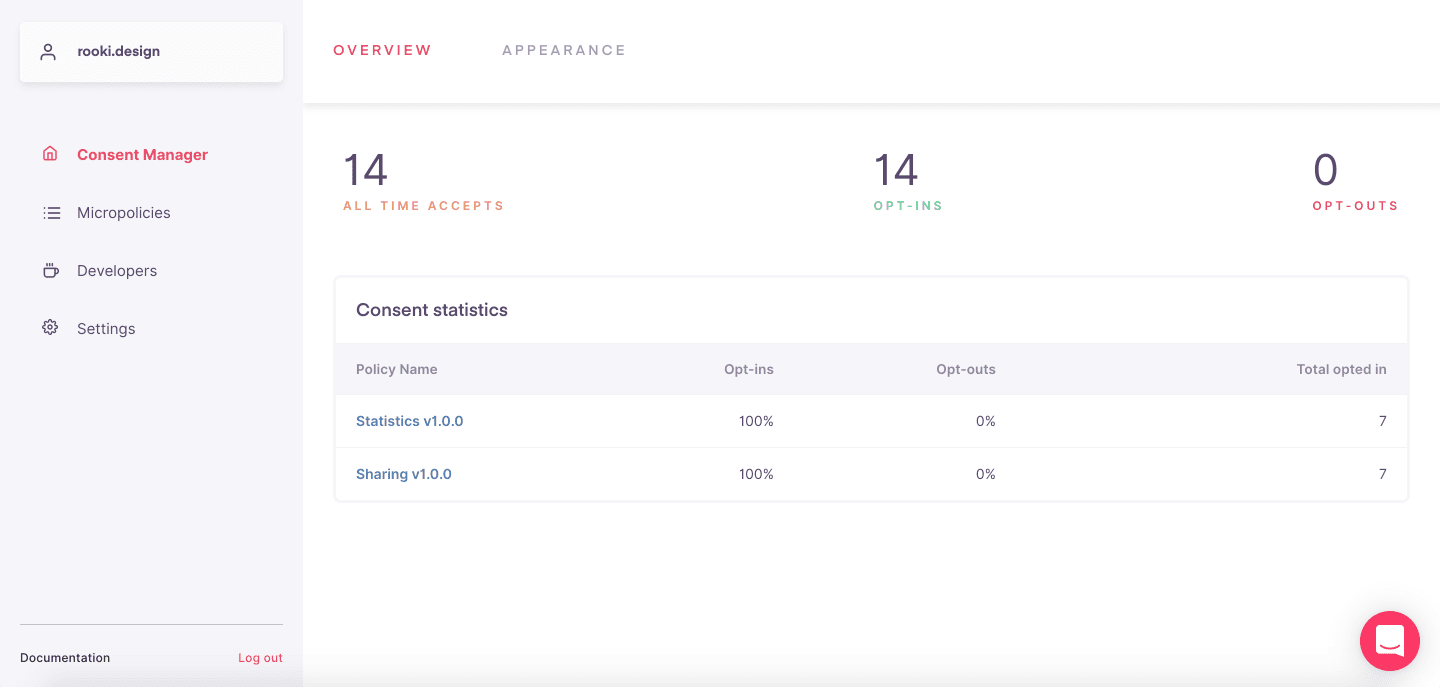
Task: Click the gear icon for Settings
Action: (50, 327)
